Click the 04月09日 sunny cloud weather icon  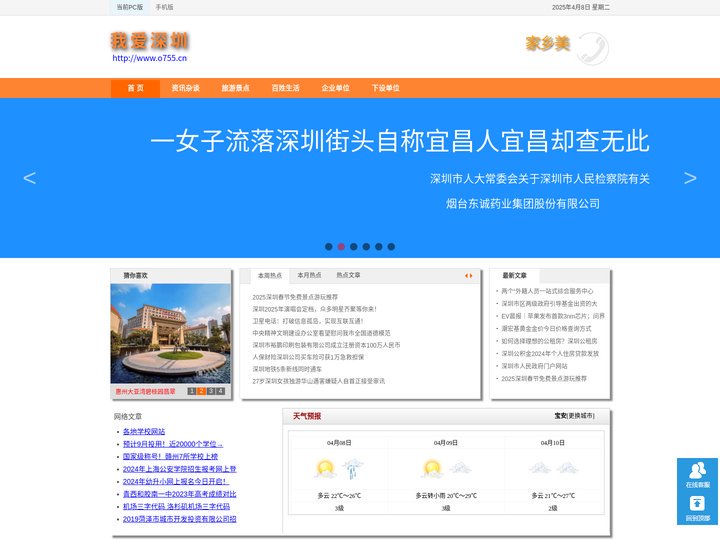432,469
